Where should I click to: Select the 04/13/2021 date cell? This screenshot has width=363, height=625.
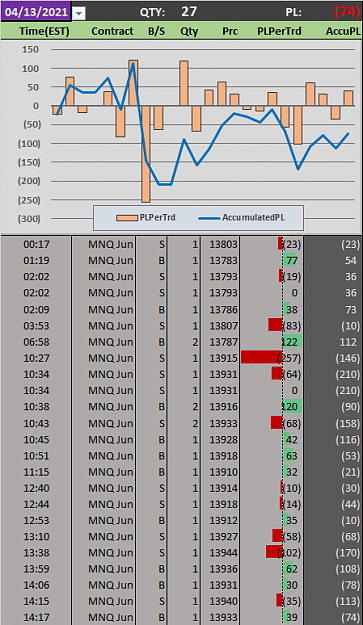click(36, 11)
